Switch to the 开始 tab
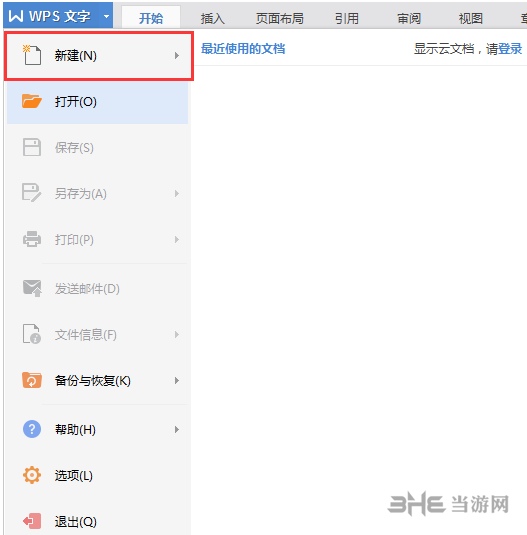Viewport: 527px width, 535px height. coord(151,18)
